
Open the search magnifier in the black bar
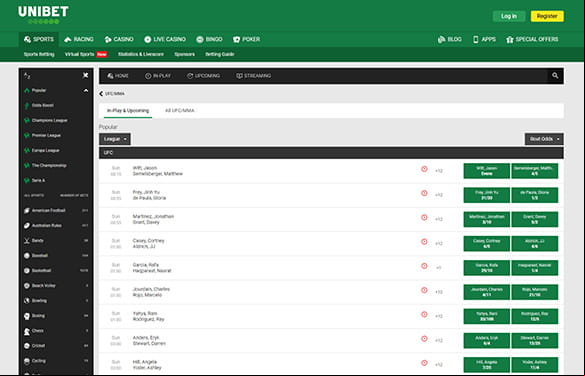coord(555,76)
